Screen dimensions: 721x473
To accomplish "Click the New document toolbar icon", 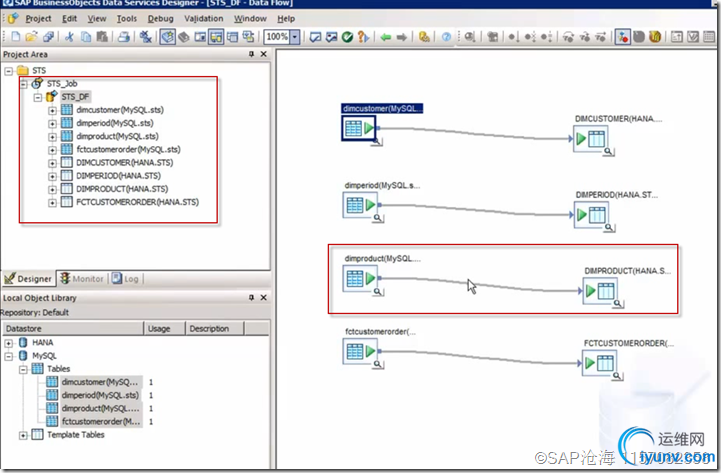I will [16, 37].
